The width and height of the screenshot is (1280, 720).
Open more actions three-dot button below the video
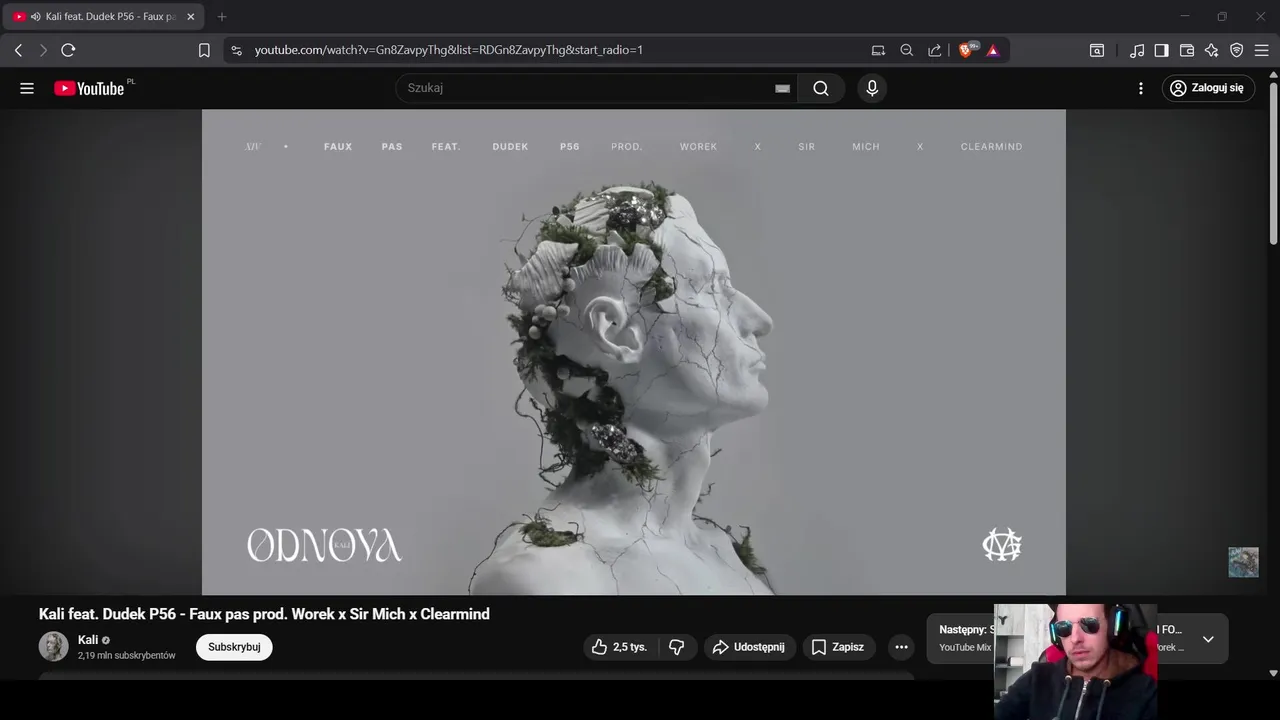[x=901, y=647]
